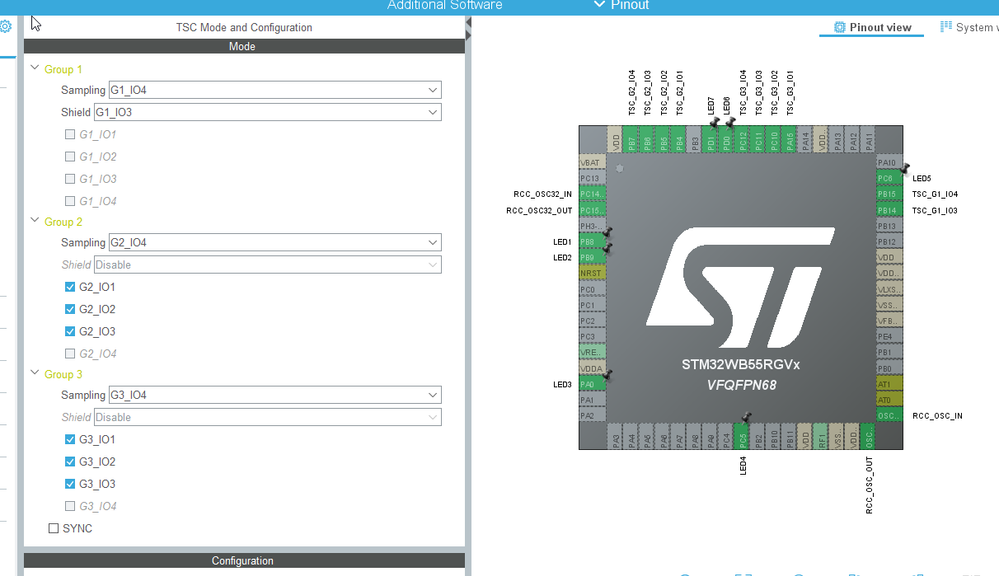Click the RCC_OSC_IN pin label
The image size is (999, 576).
[937, 416]
